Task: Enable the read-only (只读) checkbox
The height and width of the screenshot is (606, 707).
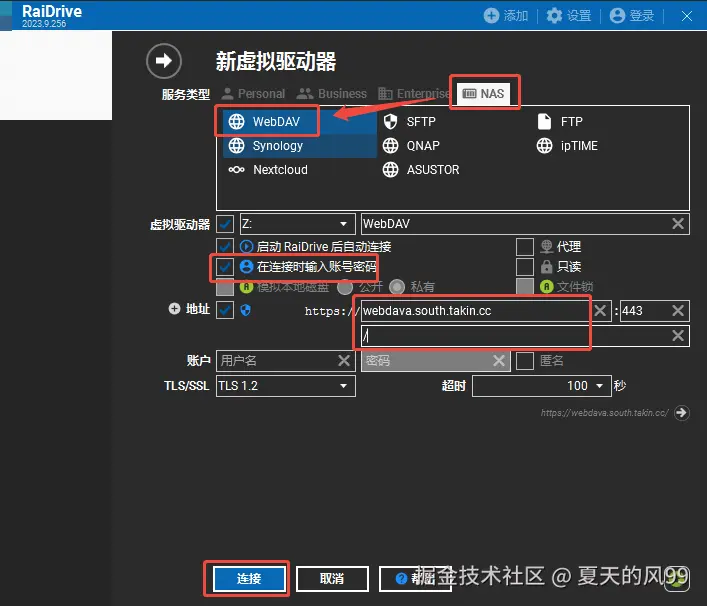Action: click(x=525, y=266)
